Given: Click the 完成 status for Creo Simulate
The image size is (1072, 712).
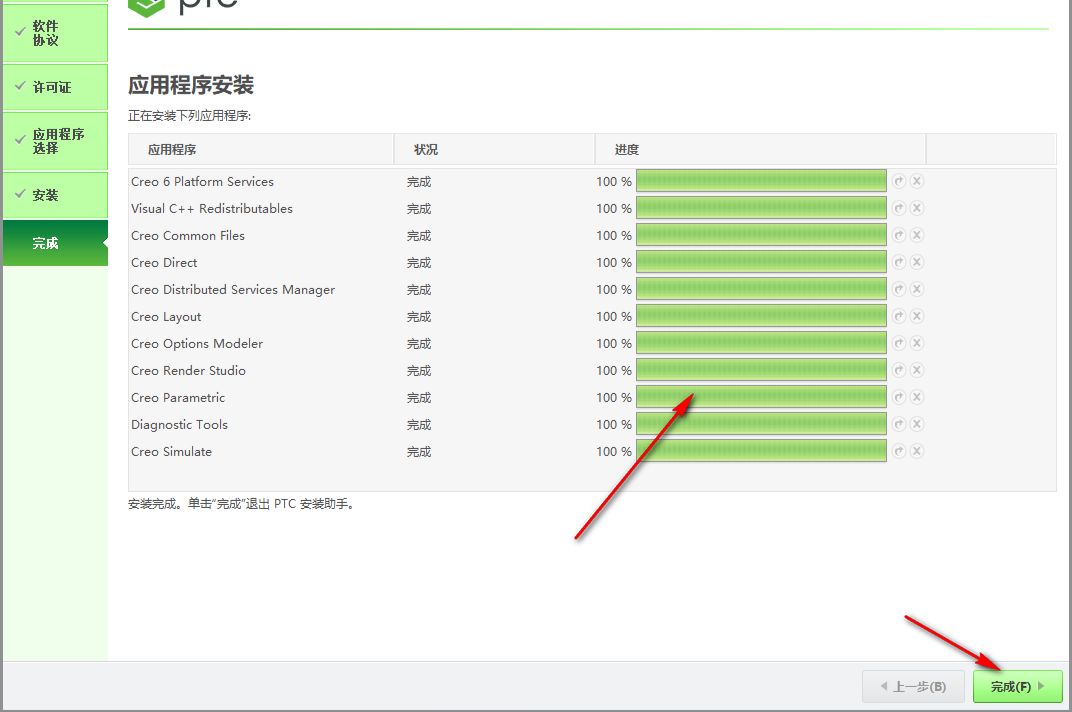Looking at the screenshot, I should (x=419, y=452).
